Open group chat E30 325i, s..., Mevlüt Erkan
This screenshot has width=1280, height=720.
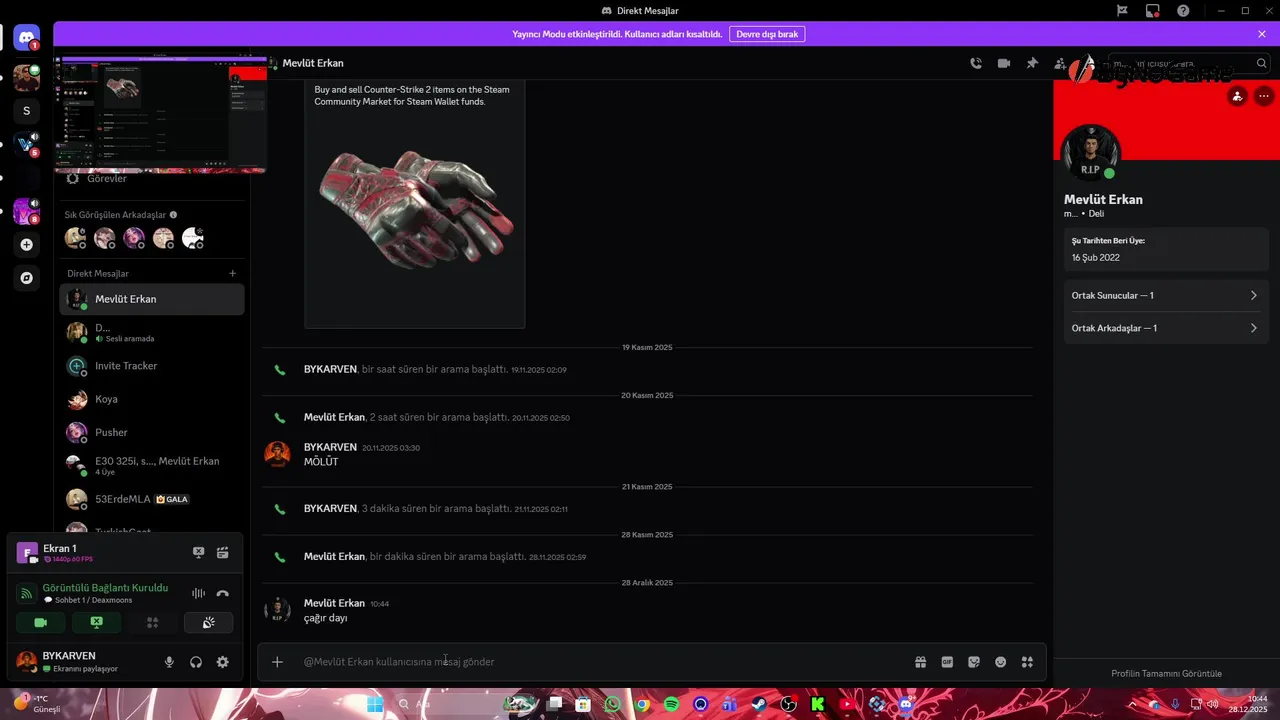[x=152, y=464]
